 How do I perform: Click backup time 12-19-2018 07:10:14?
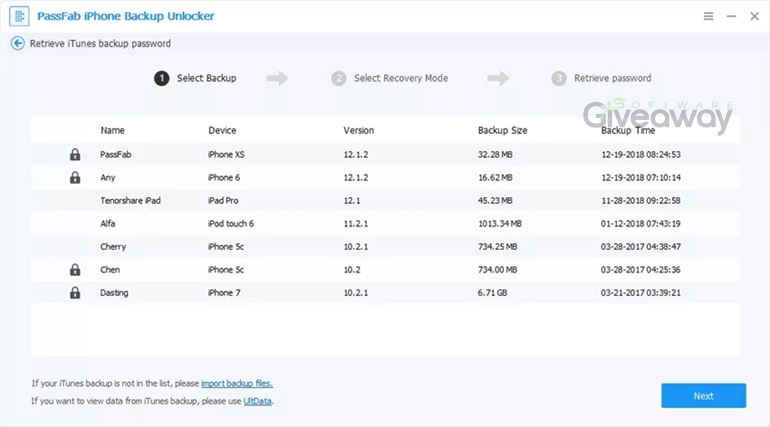pos(641,178)
